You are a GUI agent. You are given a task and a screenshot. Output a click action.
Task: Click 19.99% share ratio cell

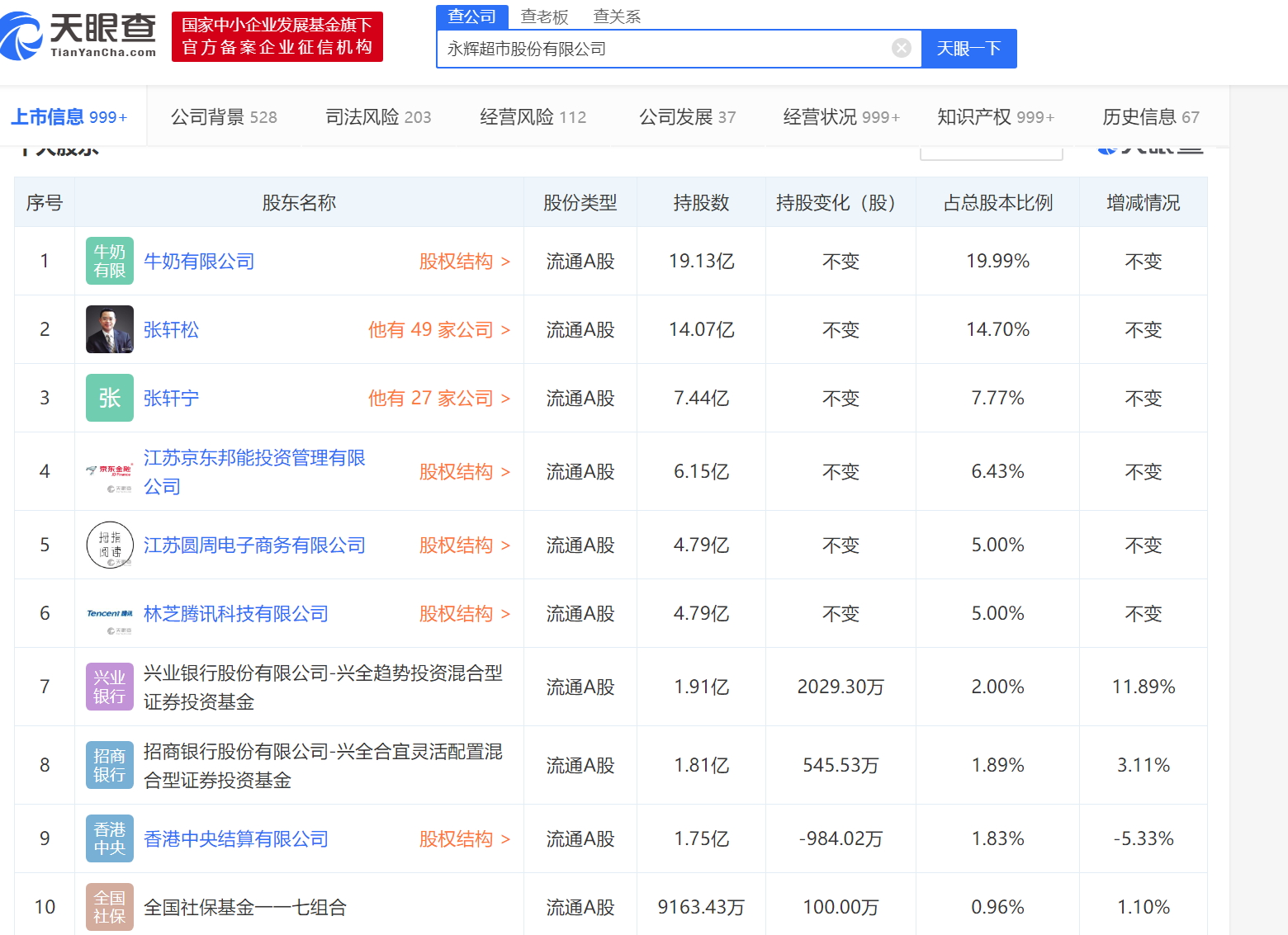[x=998, y=262]
